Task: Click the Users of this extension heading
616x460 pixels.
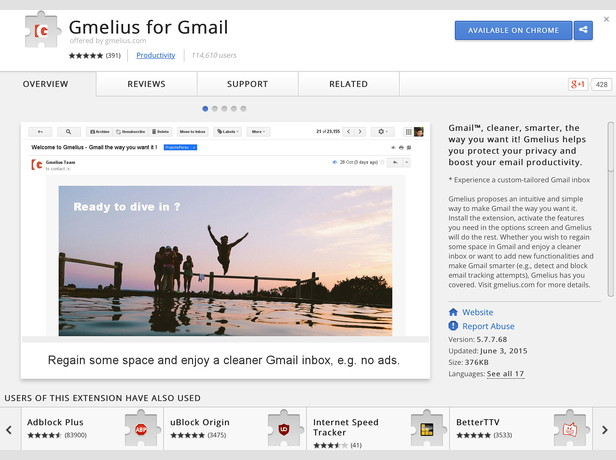Action: tap(103, 398)
